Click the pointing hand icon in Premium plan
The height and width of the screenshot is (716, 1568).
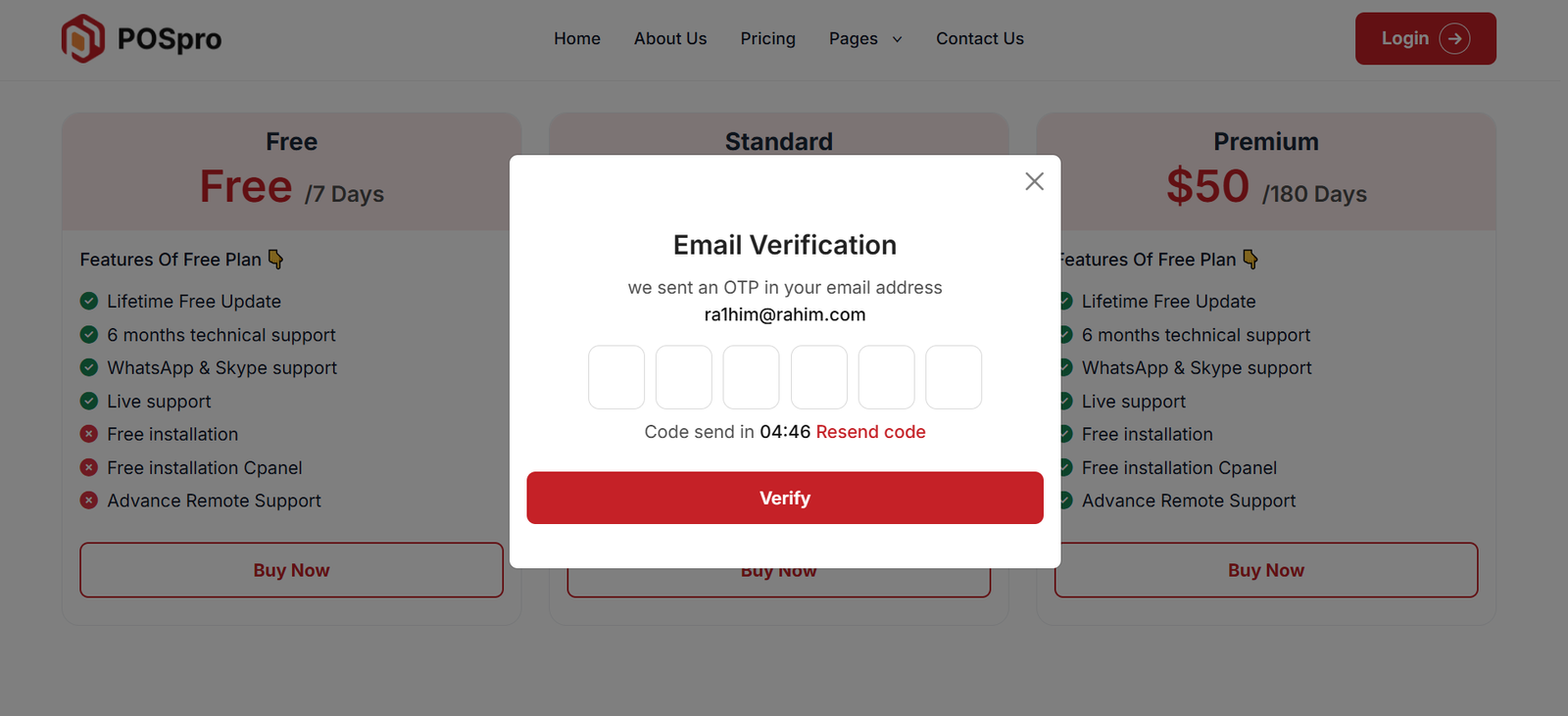1250,260
